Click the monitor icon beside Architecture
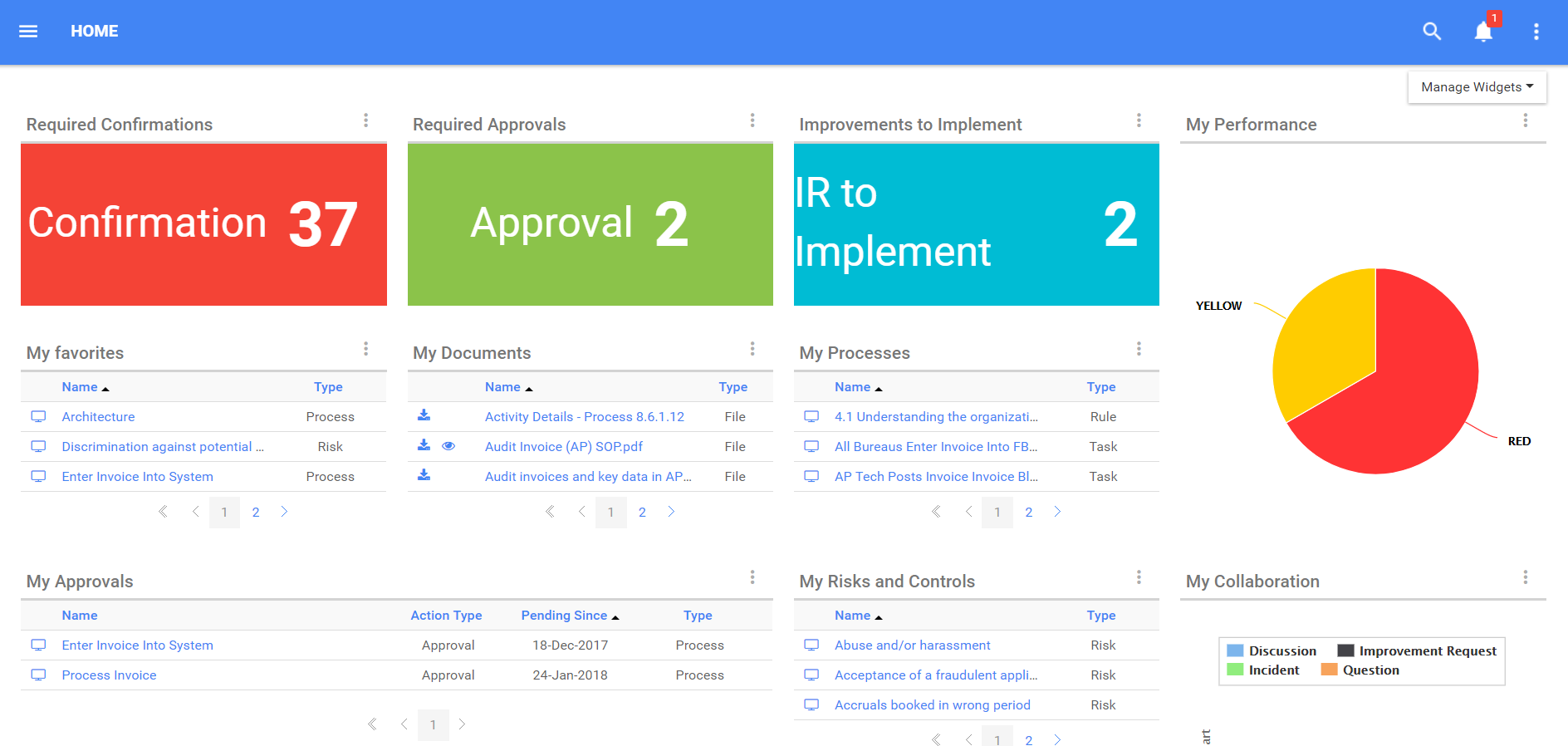Viewport: 1568px width, 746px height. 38,417
